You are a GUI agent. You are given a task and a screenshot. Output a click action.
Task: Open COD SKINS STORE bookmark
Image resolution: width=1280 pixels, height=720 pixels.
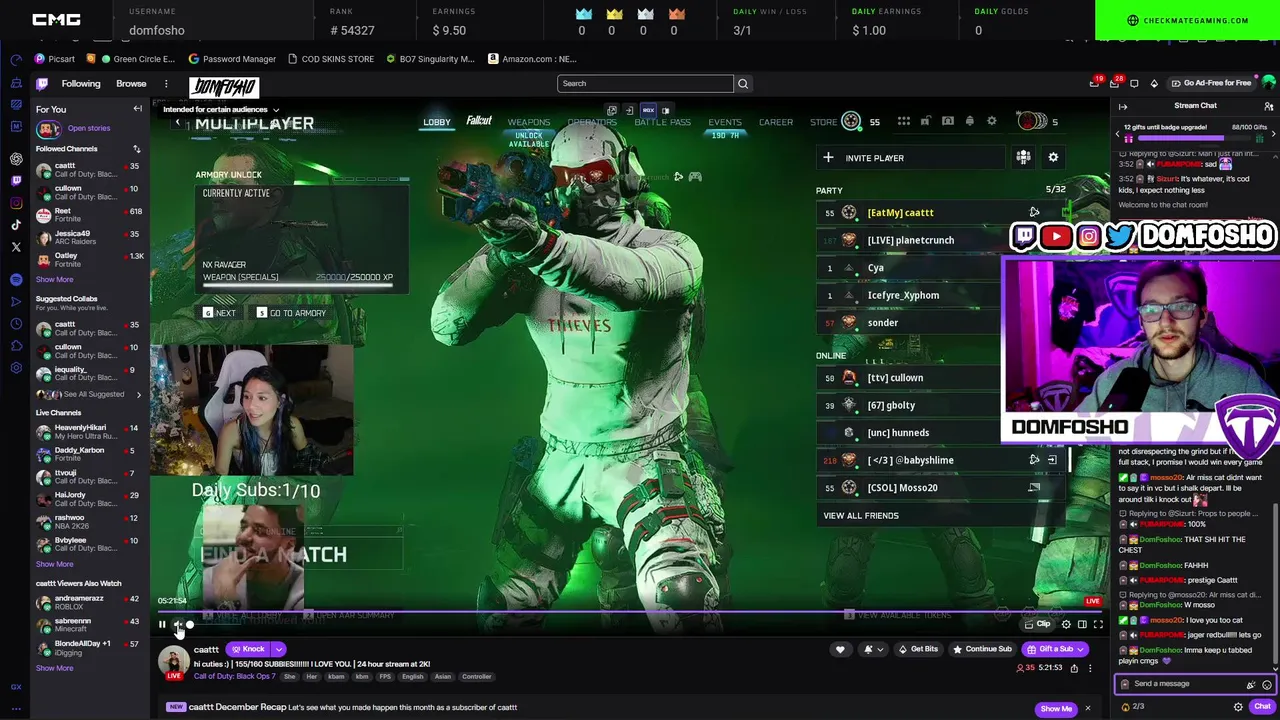[x=330, y=59]
